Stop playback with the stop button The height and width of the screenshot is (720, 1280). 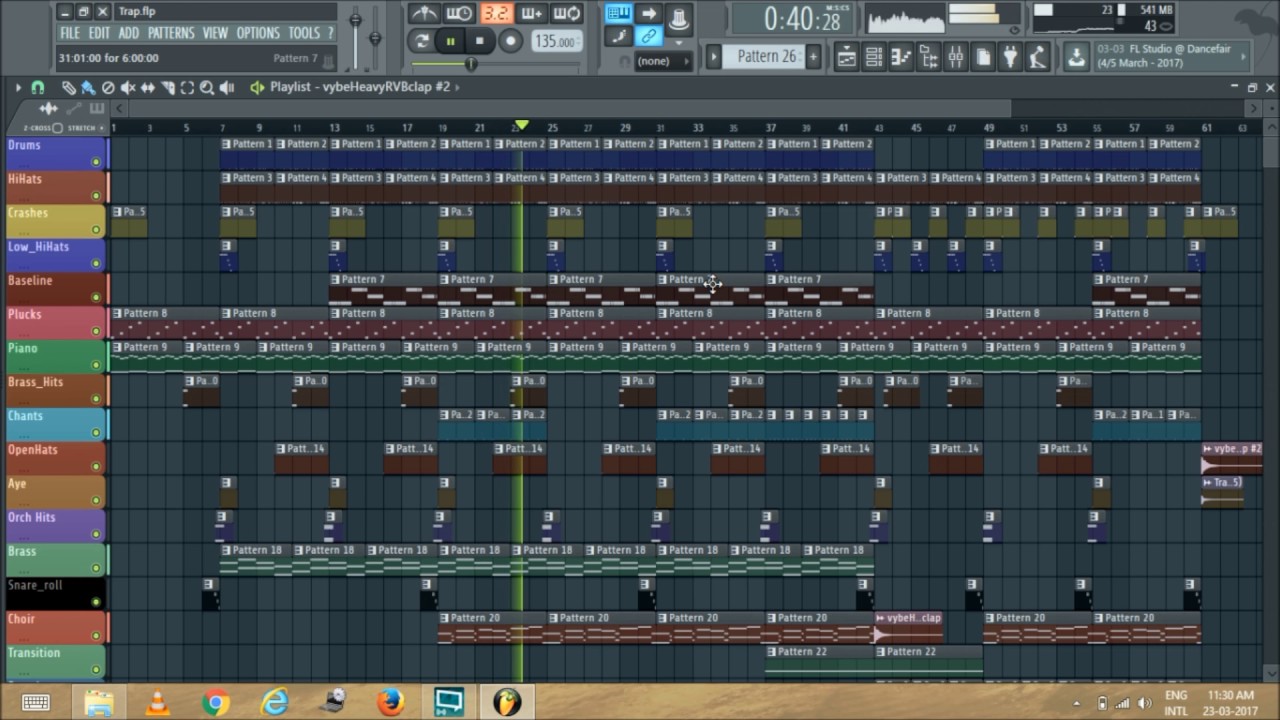[x=480, y=41]
